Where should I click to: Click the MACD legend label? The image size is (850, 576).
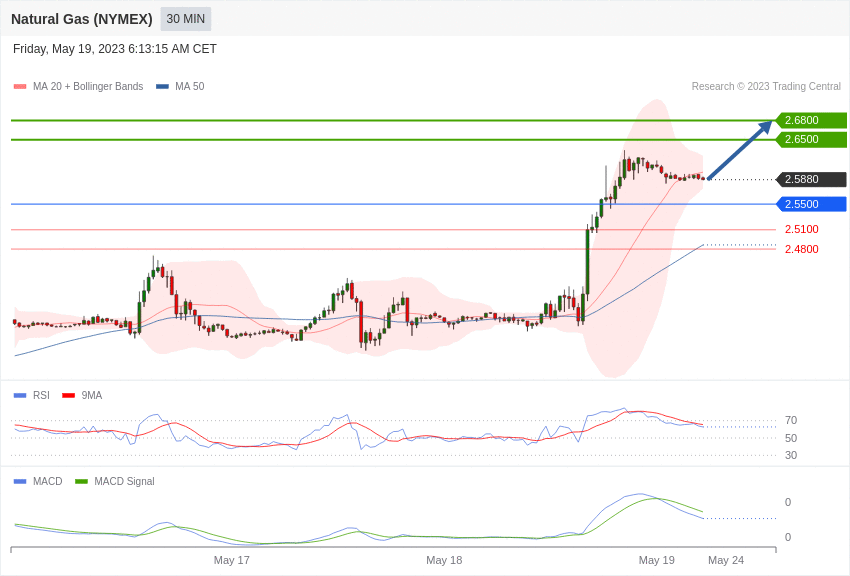(48, 481)
